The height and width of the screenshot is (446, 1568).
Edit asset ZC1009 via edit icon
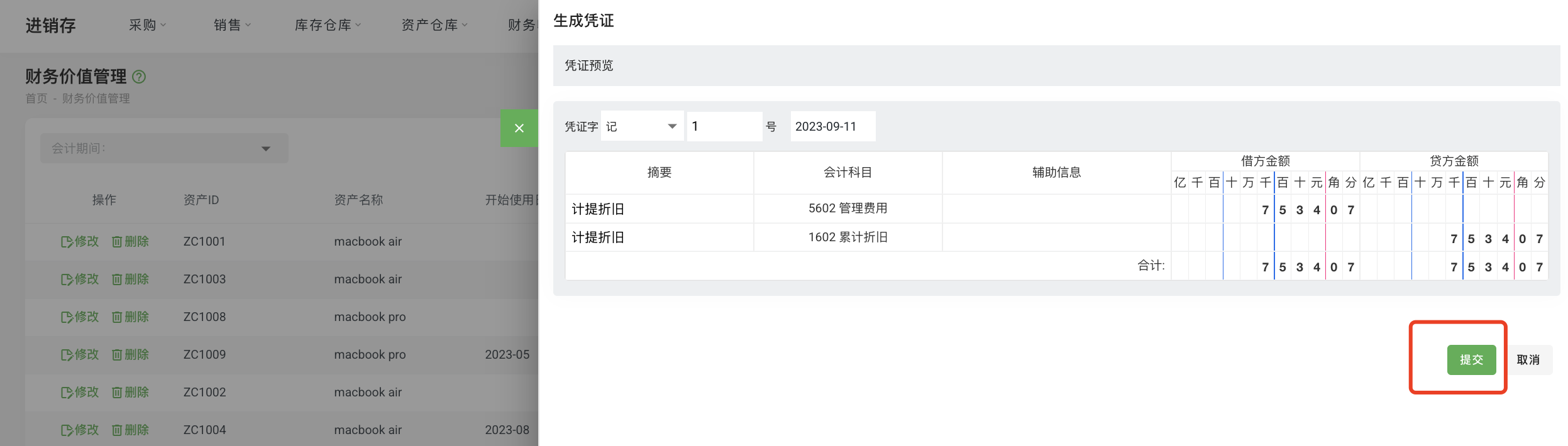coord(67,355)
